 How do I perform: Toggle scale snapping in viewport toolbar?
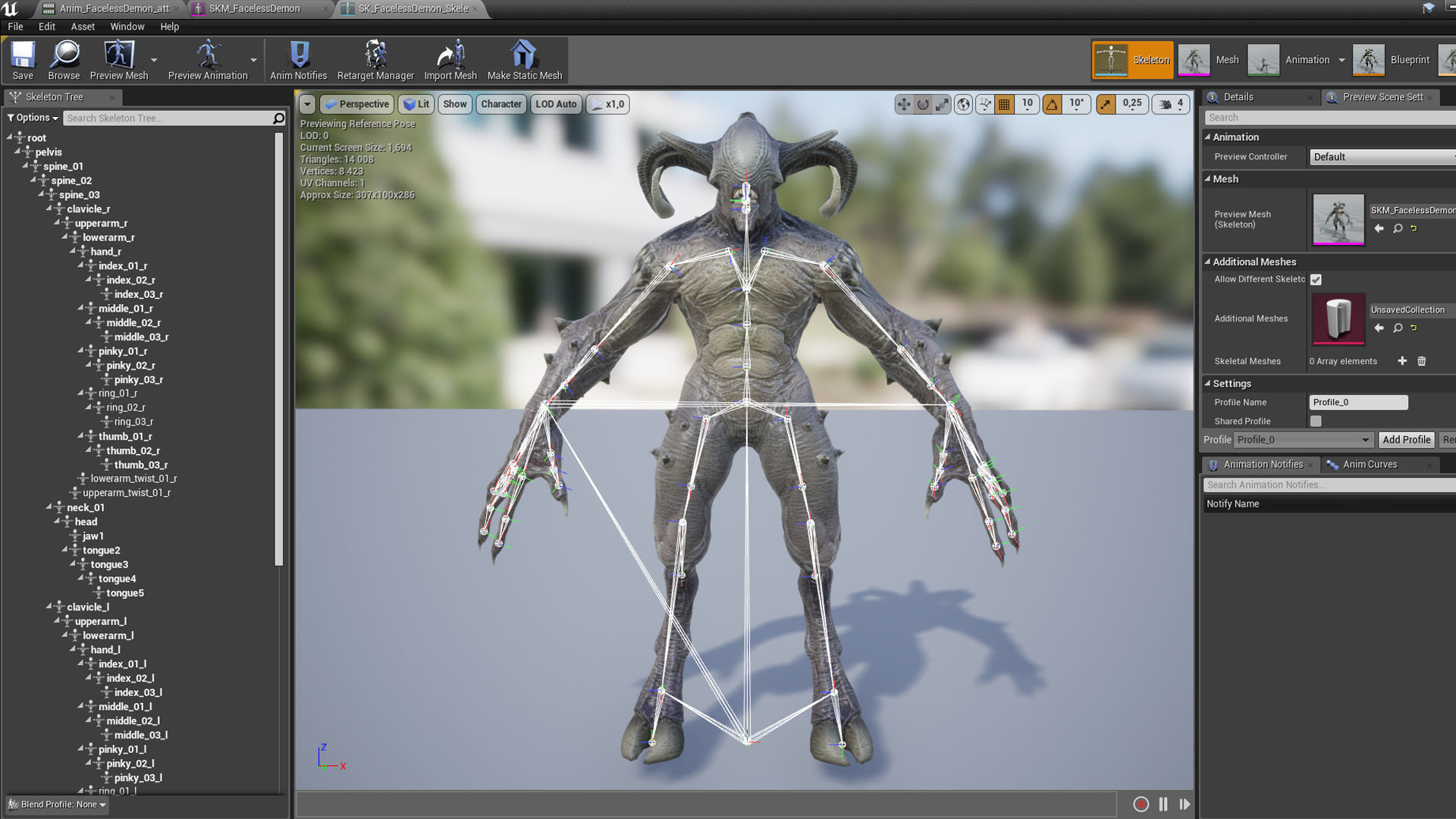(x=1106, y=105)
